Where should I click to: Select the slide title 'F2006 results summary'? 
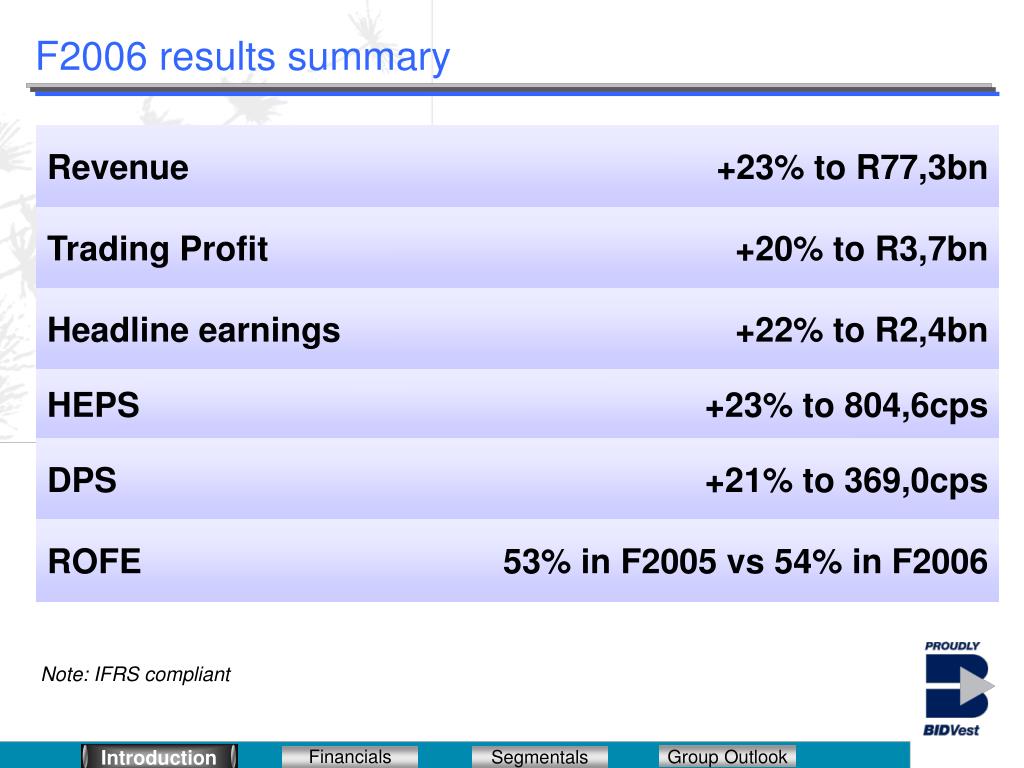click(242, 57)
